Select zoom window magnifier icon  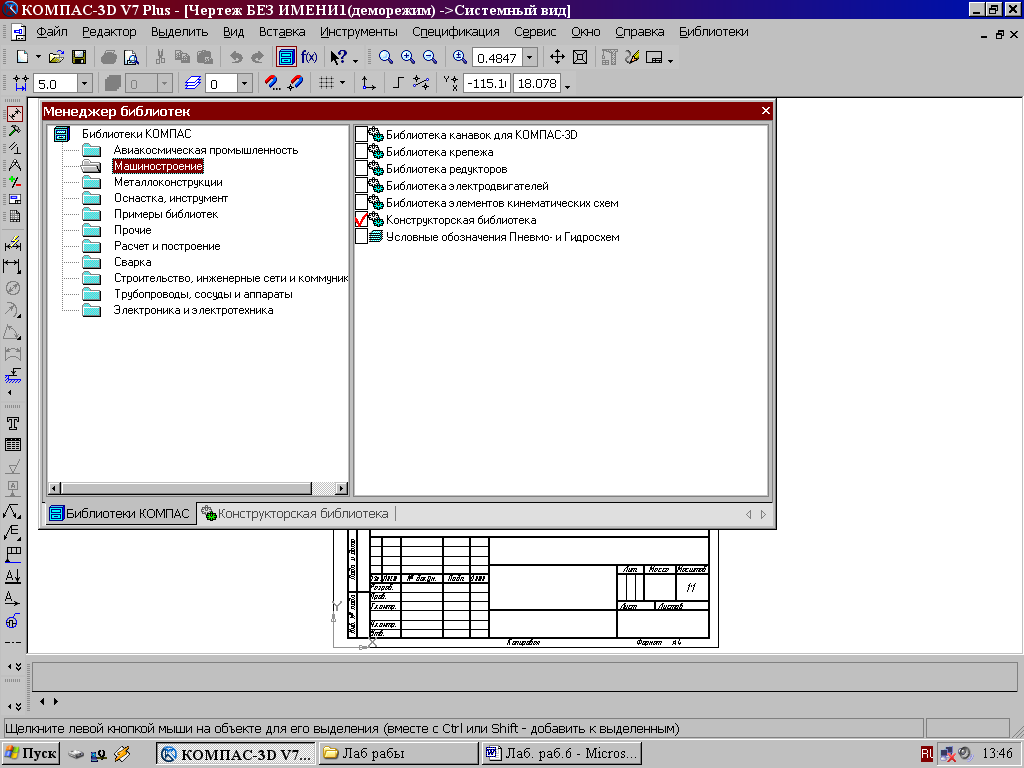tap(386, 57)
